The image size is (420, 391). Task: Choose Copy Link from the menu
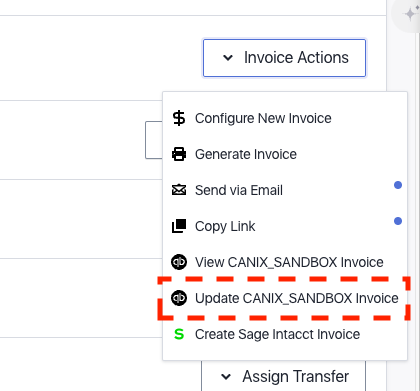285,226
